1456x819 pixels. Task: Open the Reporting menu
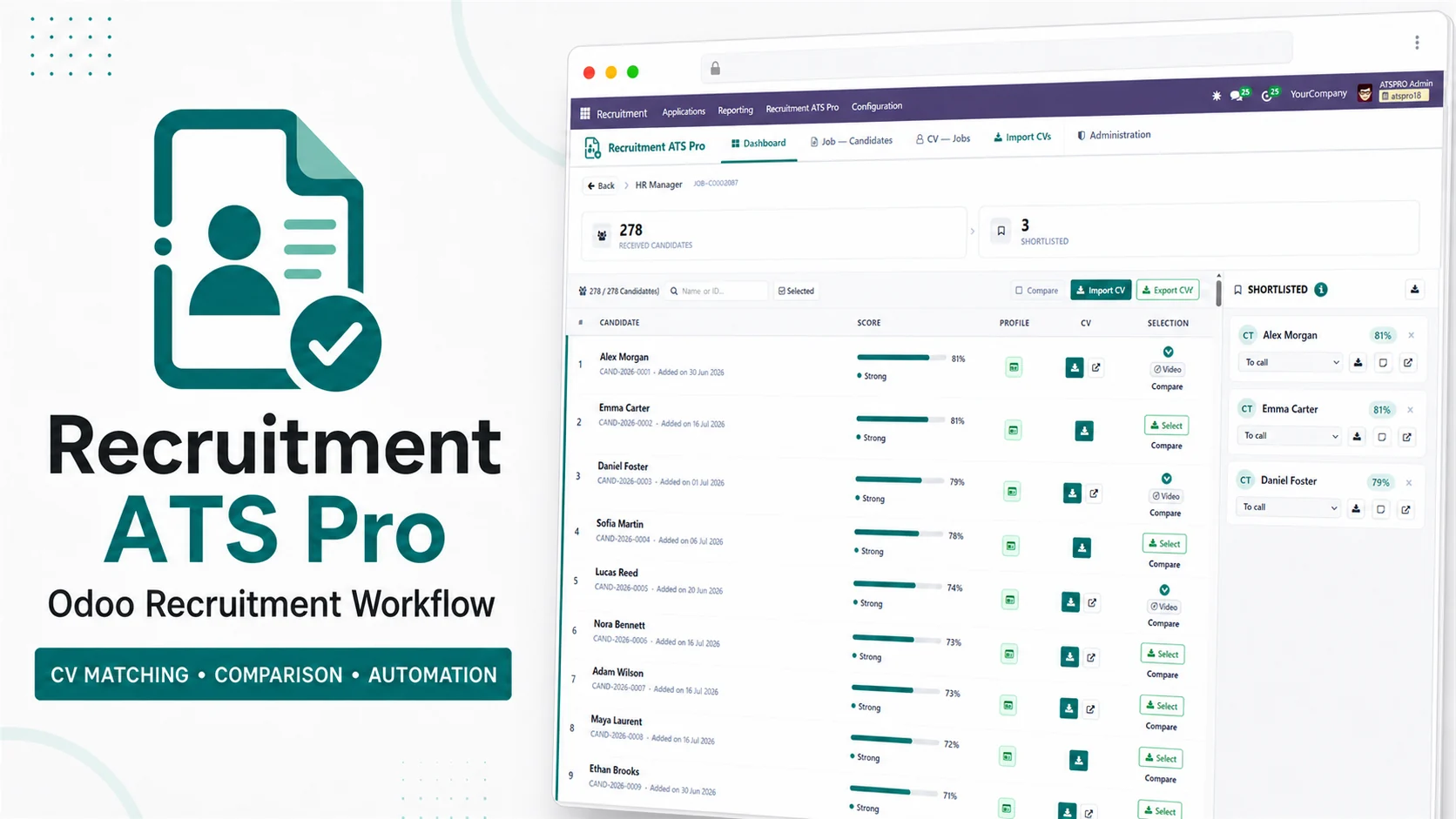click(x=735, y=110)
